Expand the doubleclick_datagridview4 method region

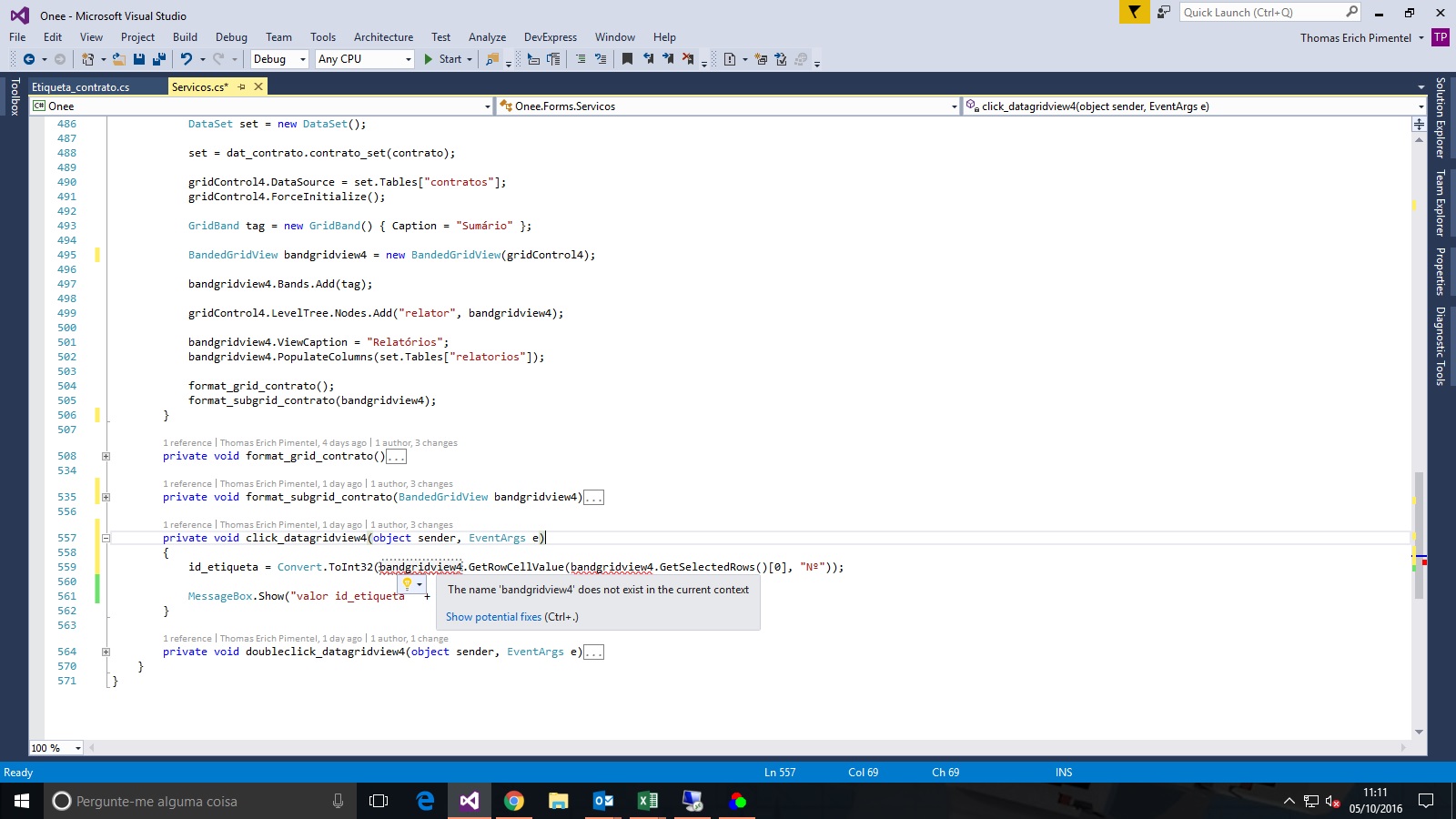pyautogui.click(x=106, y=652)
